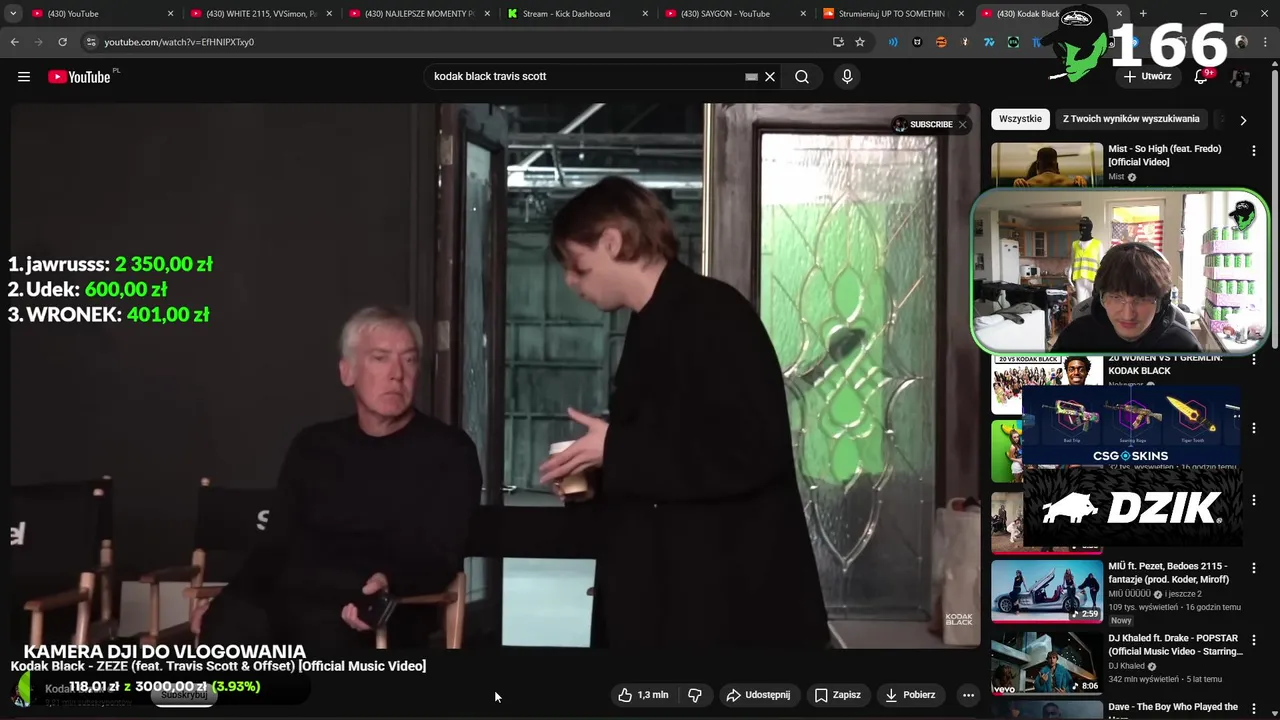Show more filter chips with right chevron
1280x720 pixels.
tap(1243, 120)
